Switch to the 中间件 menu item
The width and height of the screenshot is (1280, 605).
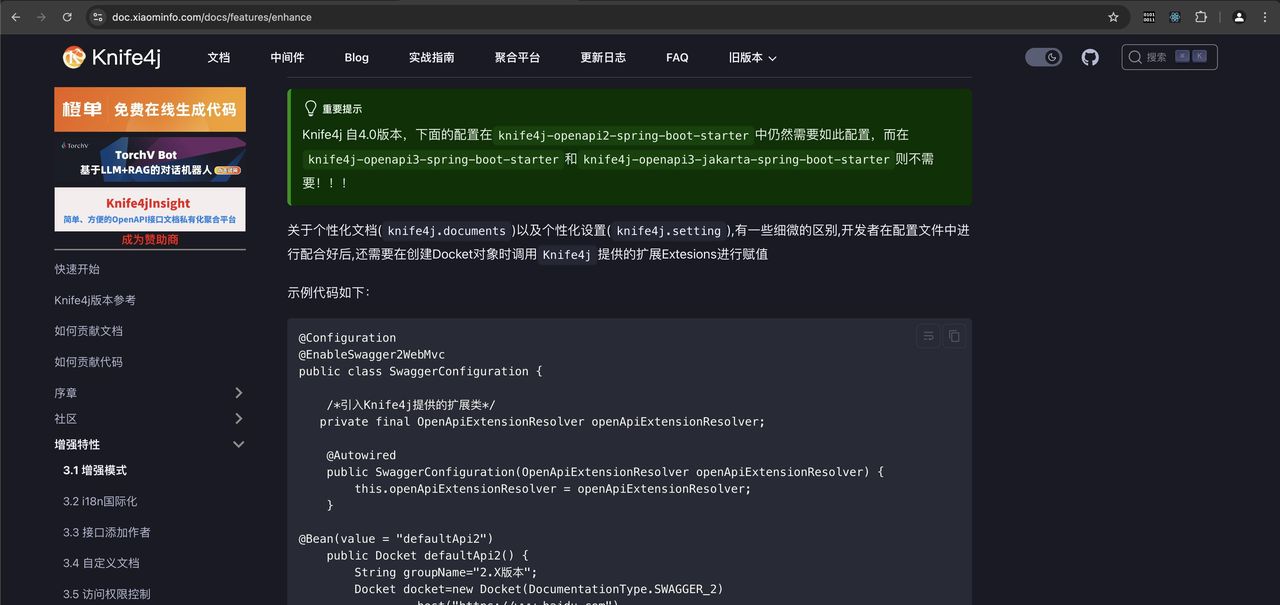pyautogui.click(x=287, y=57)
